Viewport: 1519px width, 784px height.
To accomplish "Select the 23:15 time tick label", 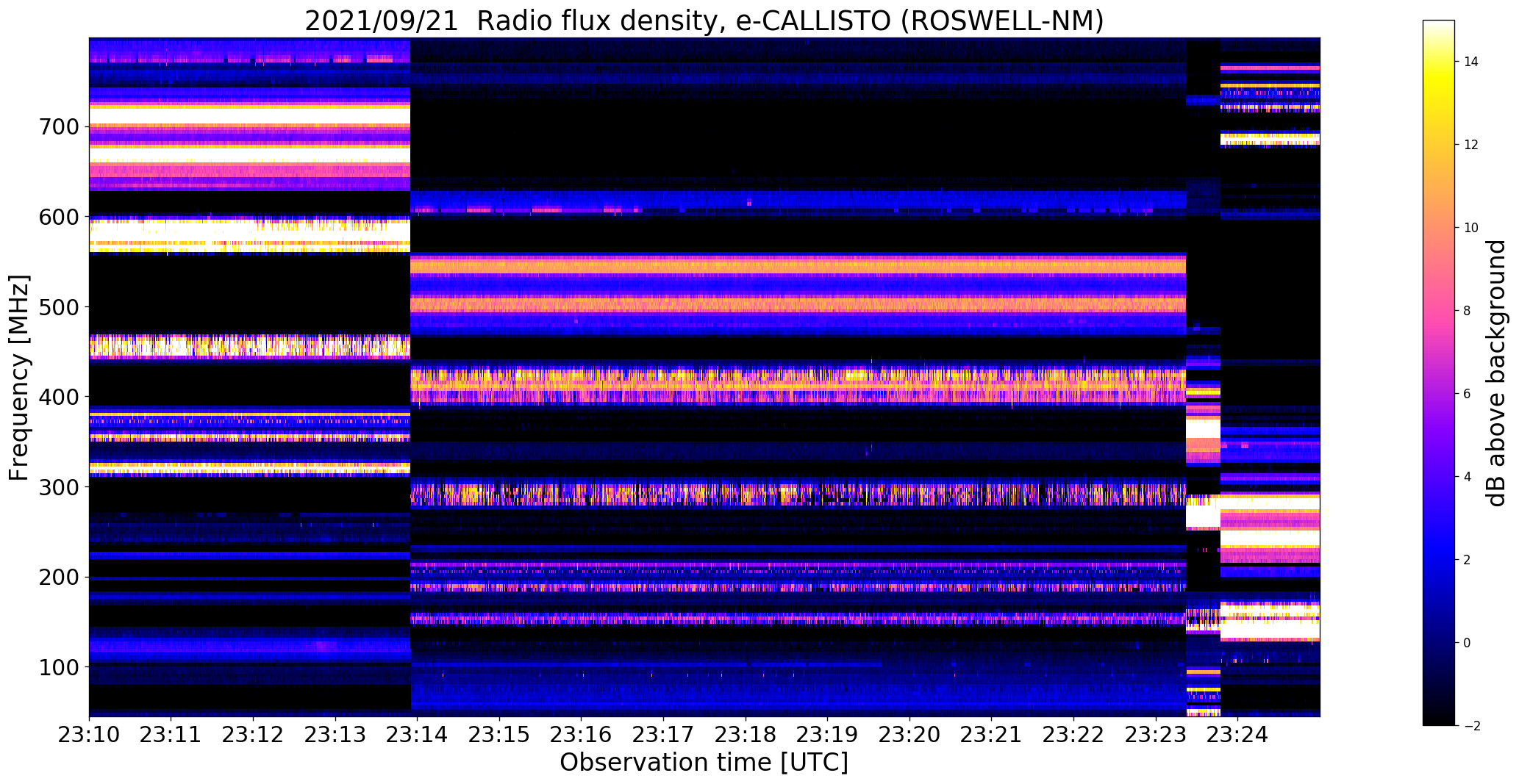I will click(x=499, y=736).
